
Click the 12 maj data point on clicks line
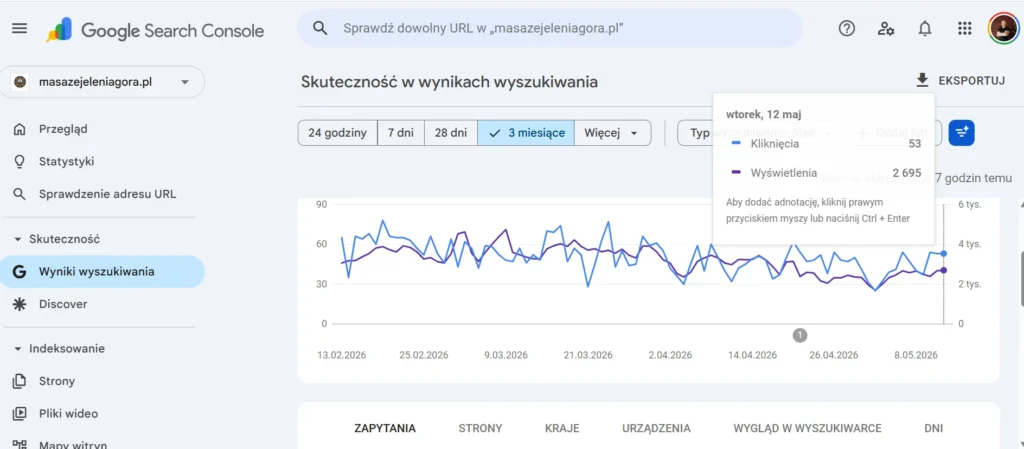[944, 253]
